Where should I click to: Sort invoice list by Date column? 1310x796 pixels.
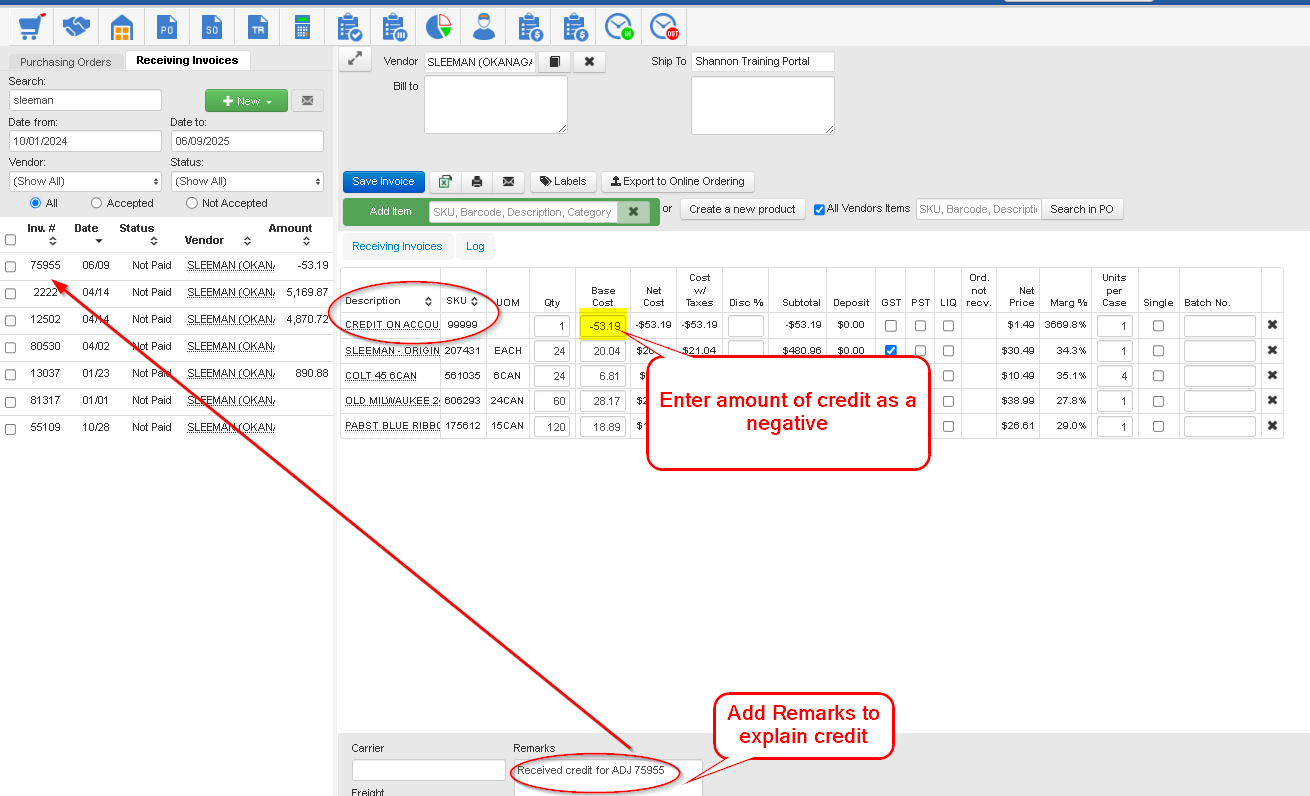tap(99, 241)
